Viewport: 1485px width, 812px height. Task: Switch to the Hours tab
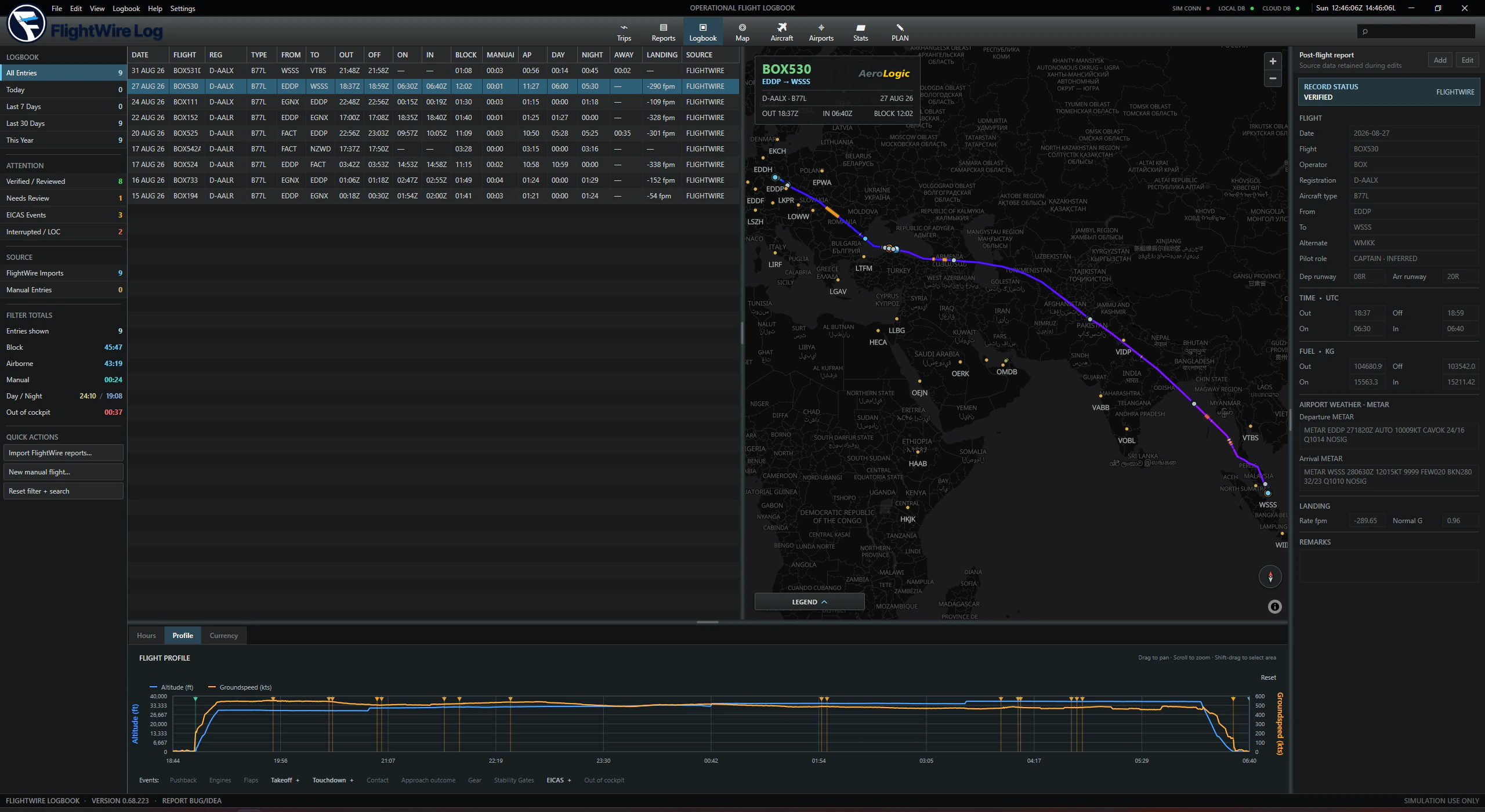point(146,636)
